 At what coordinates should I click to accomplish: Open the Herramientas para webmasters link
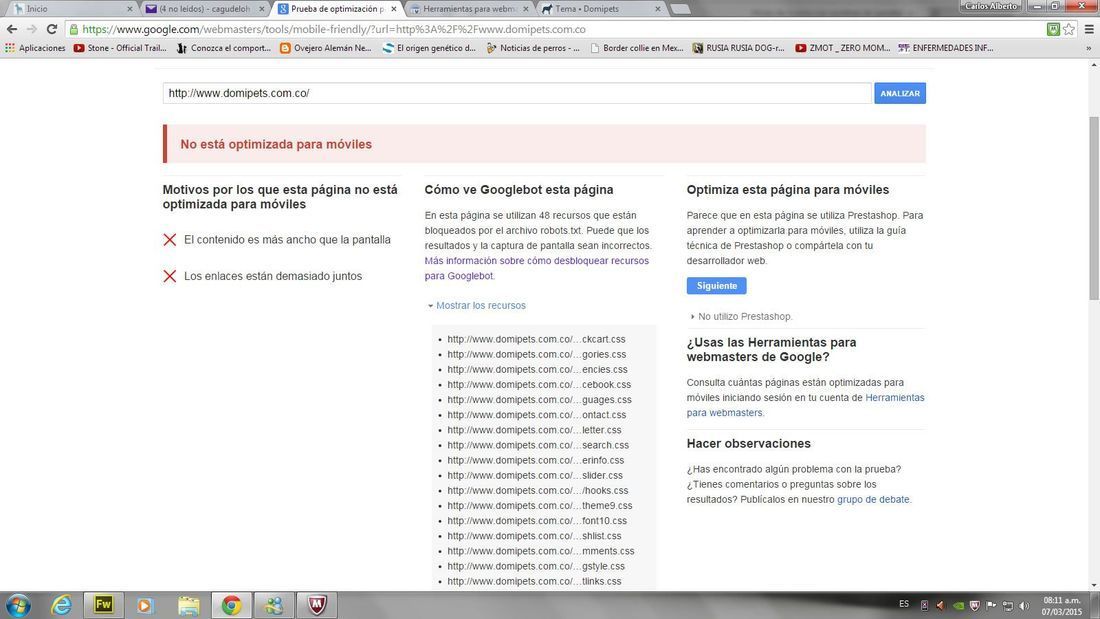pyautogui.click(x=805, y=405)
